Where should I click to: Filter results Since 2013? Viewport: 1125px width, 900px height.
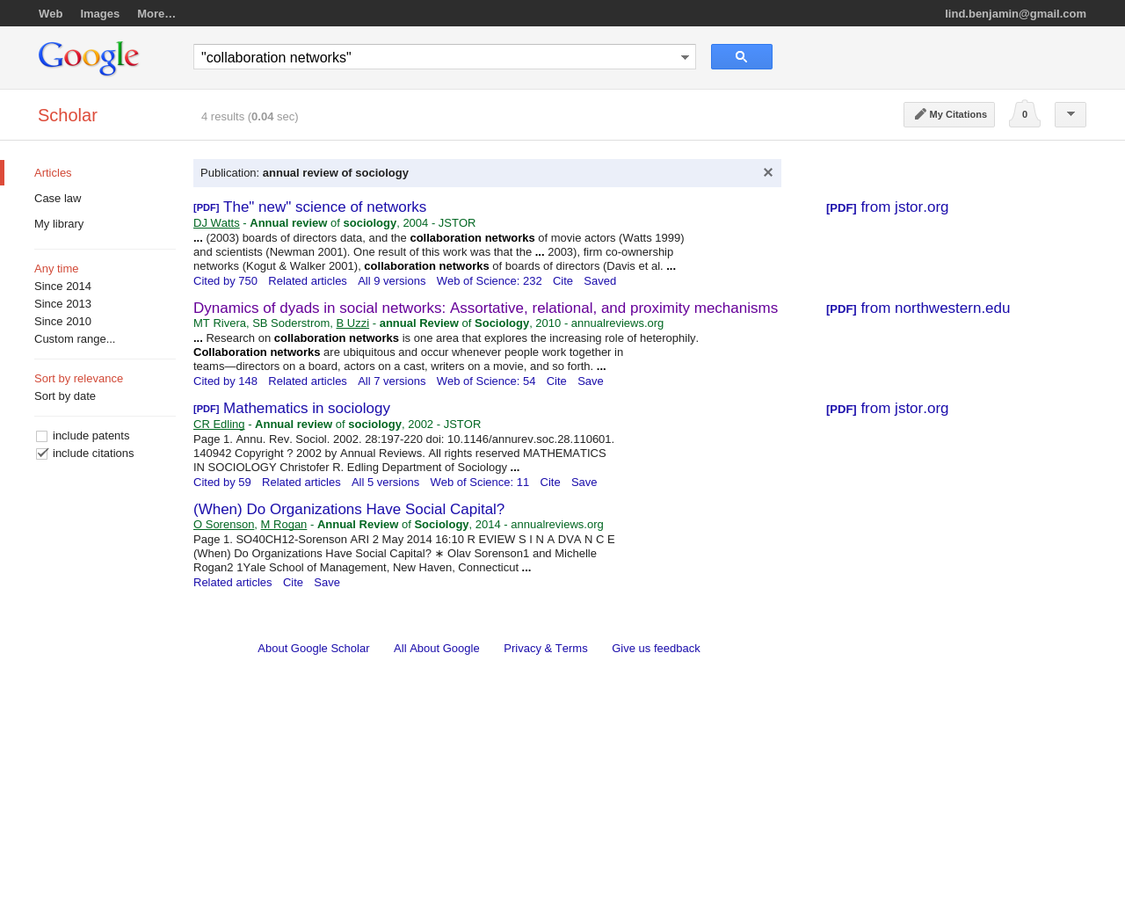(x=62, y=304)
